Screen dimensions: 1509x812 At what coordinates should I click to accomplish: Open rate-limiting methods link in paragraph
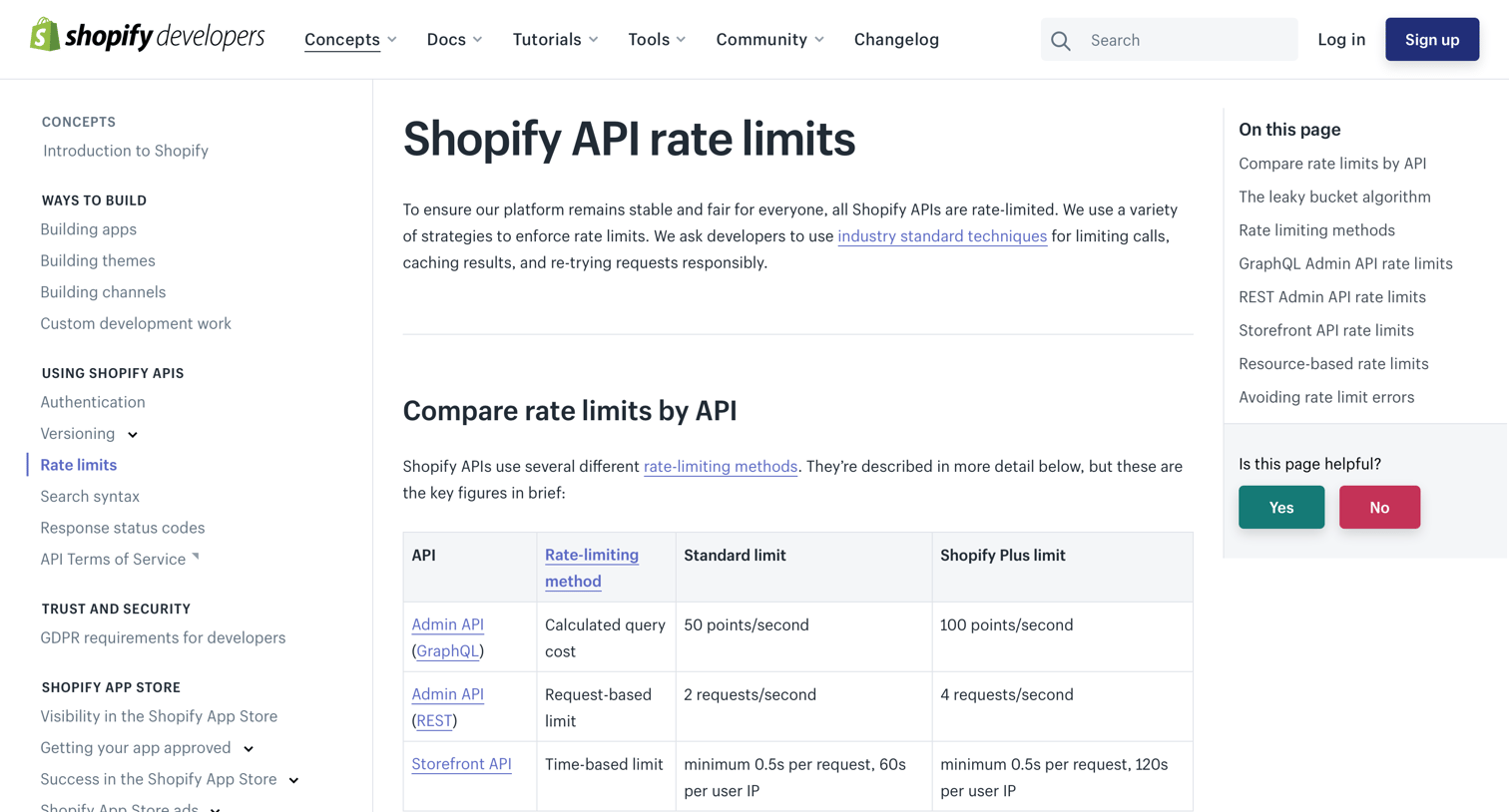pos(721,466)
